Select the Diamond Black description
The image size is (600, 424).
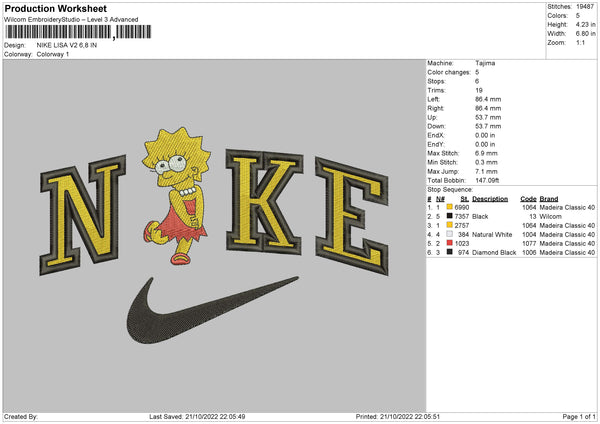click(x=494, y=253)
